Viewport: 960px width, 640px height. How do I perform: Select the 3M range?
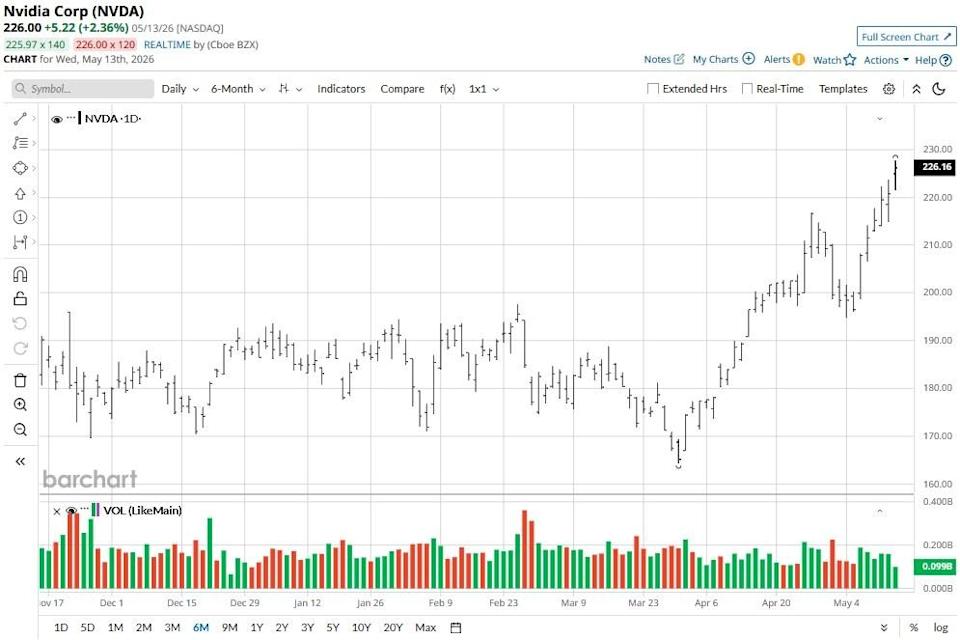click(172, 628)
